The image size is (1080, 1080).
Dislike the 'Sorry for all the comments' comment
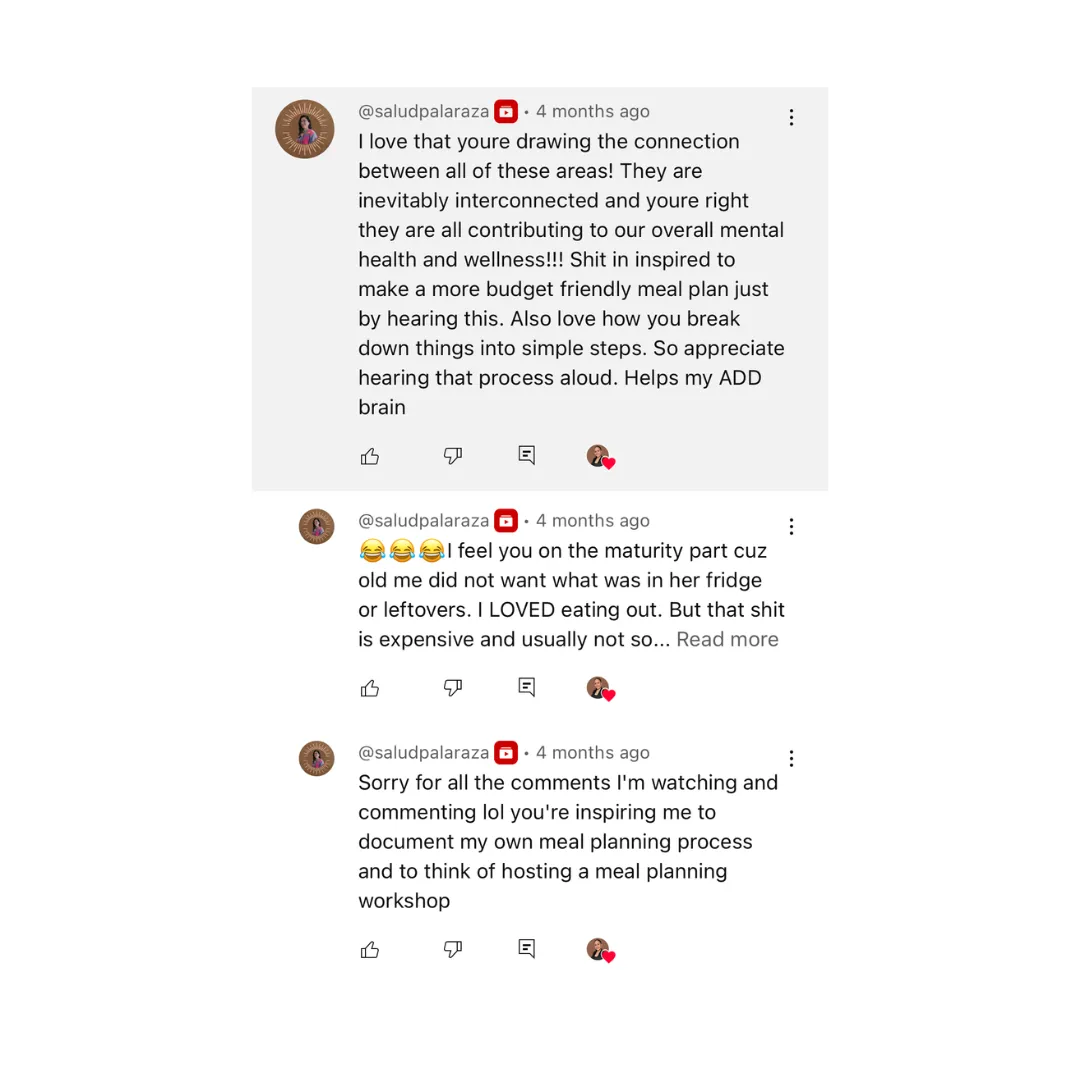[x=453, y=950]
